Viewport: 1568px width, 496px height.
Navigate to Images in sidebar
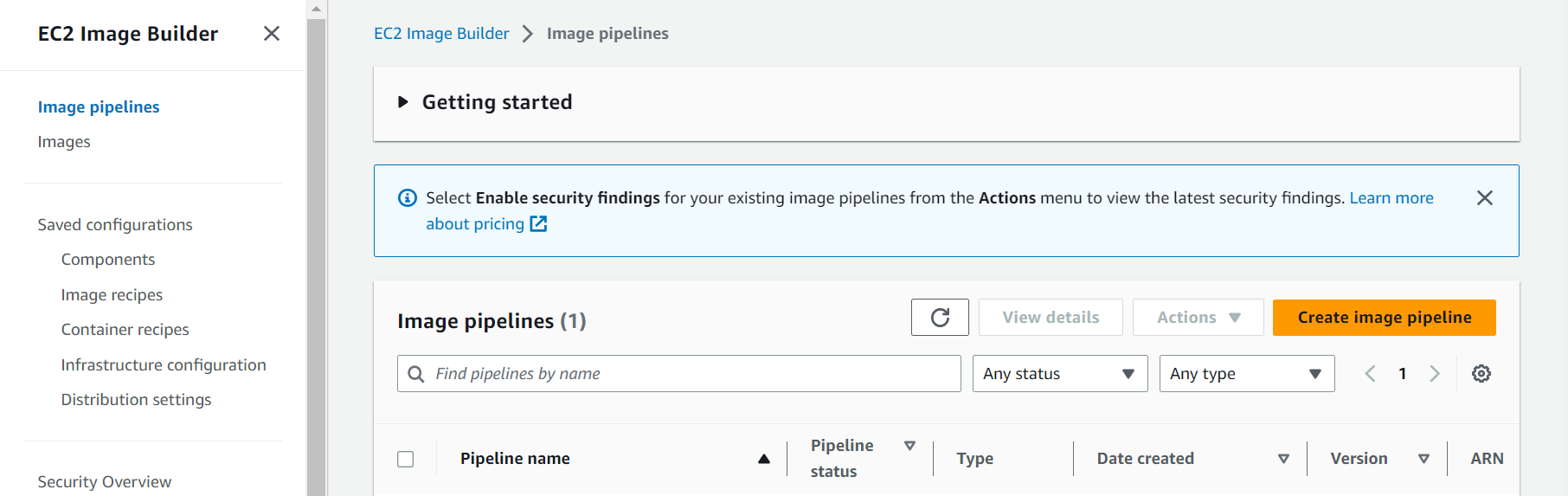coord(64,142)
